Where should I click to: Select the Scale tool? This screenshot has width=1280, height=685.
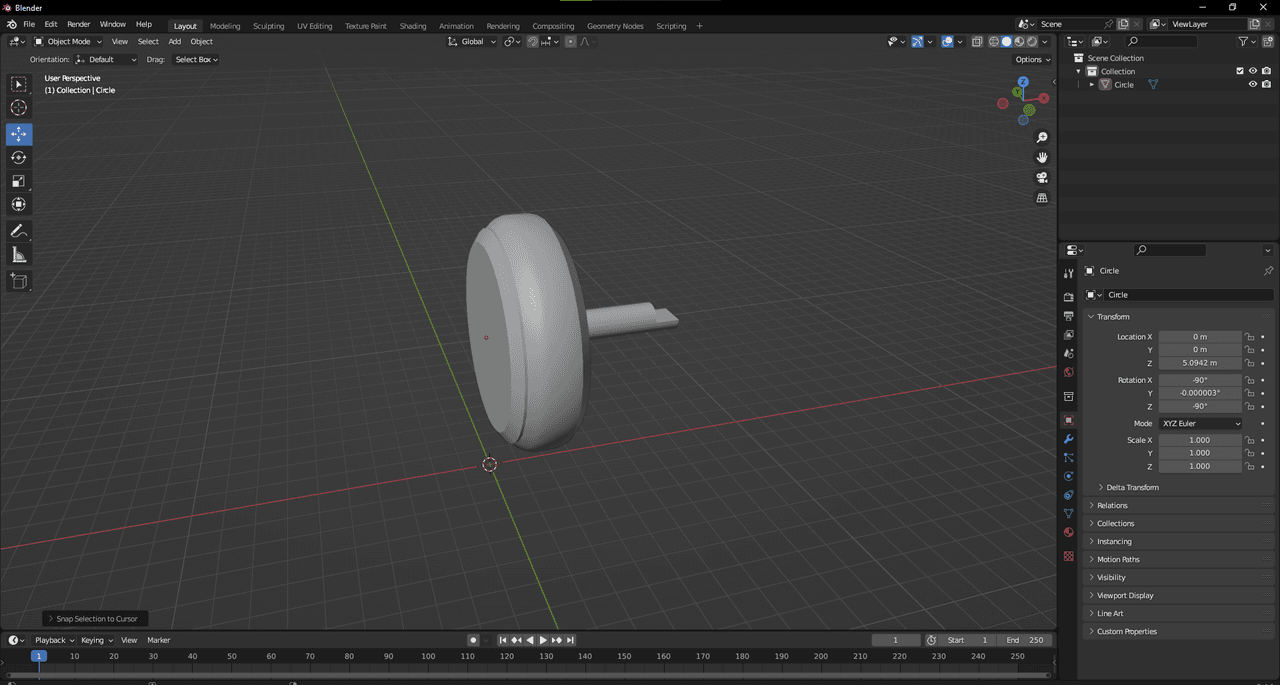(x=19, y=181)
